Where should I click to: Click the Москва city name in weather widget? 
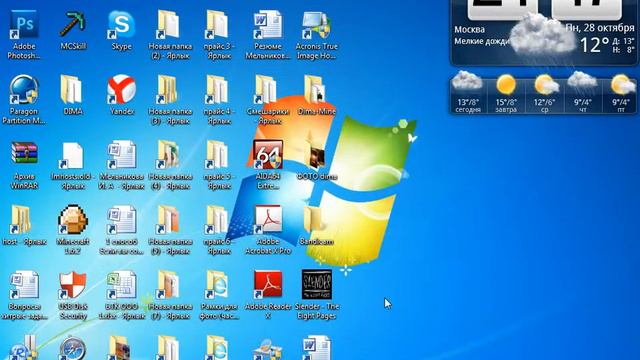tap(469, 30)
